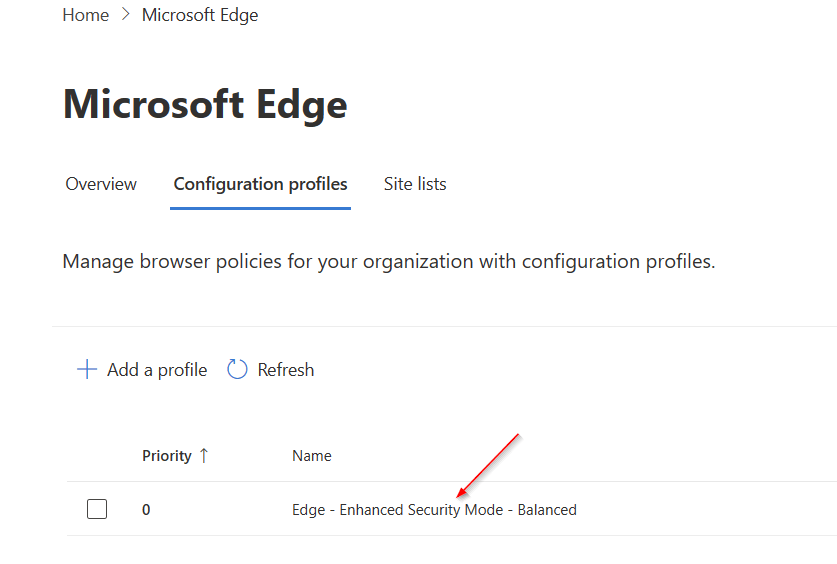Viewport: 837px width, 564px height.
Task: Open Edge - Enhanced Security Mode - Balanced profile
Action: [434, 510]
